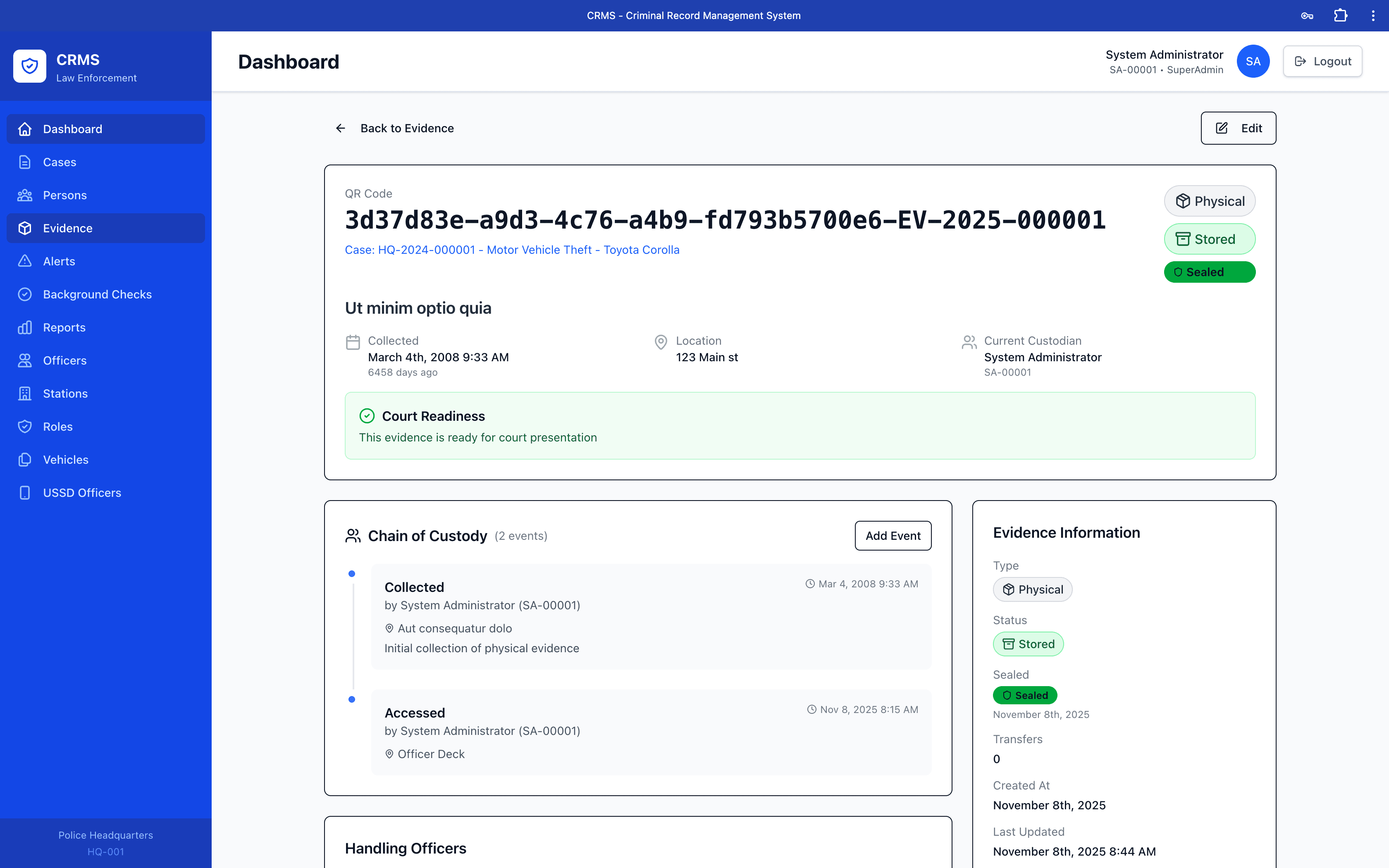Click the Cases document icon
The width and height of the screenshot is (1389, 868).
coord(25,162)
